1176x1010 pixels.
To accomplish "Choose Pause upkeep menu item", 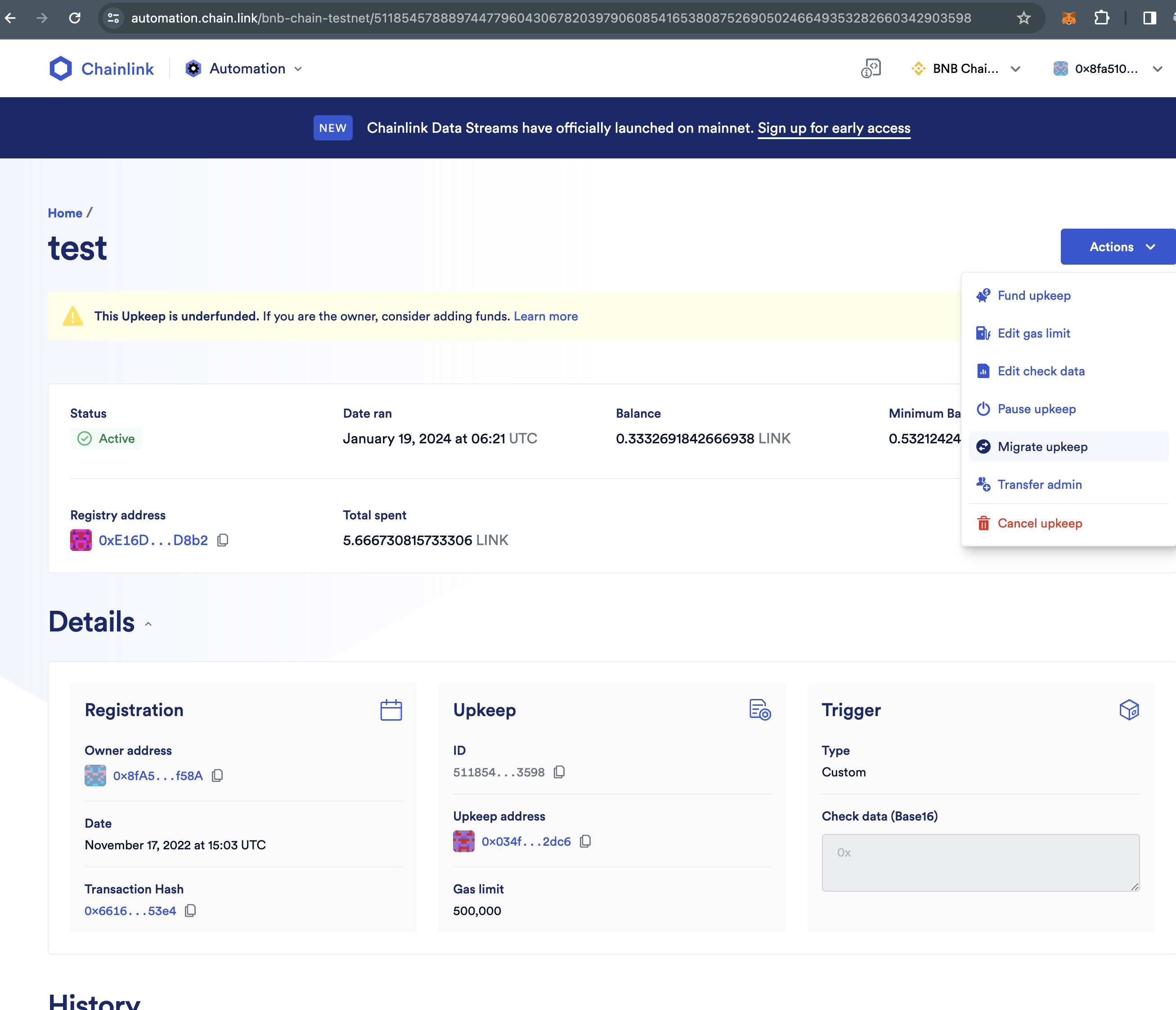I will 1036,409.
